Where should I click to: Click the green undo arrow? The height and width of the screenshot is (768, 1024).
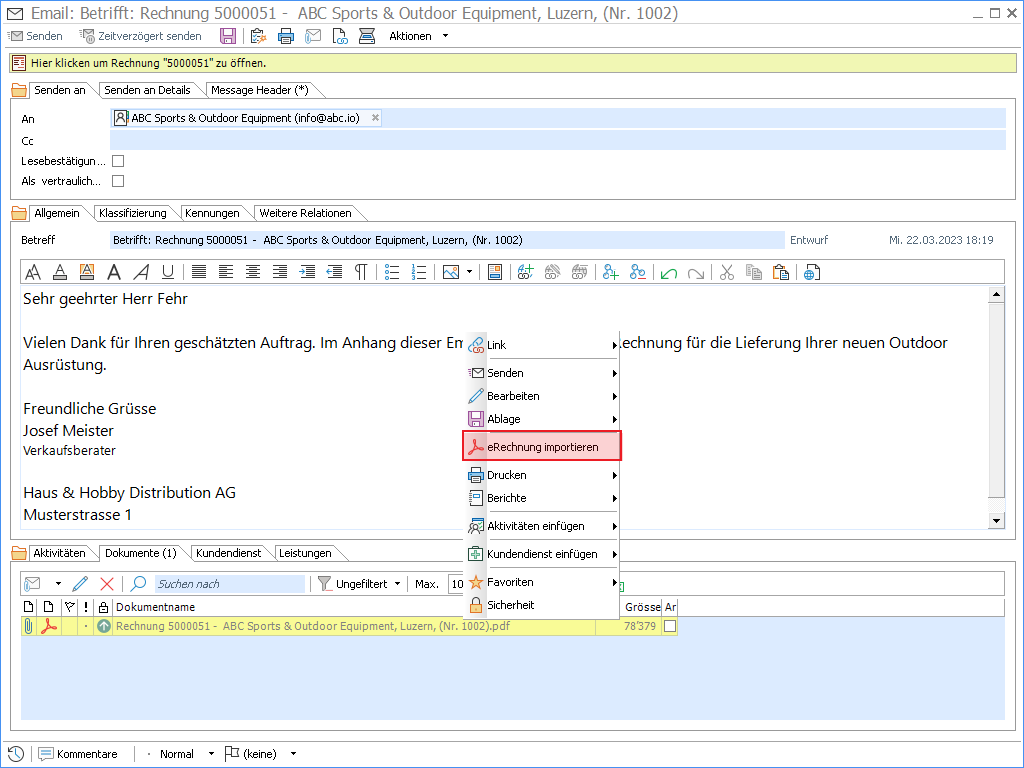coord(669,272)
